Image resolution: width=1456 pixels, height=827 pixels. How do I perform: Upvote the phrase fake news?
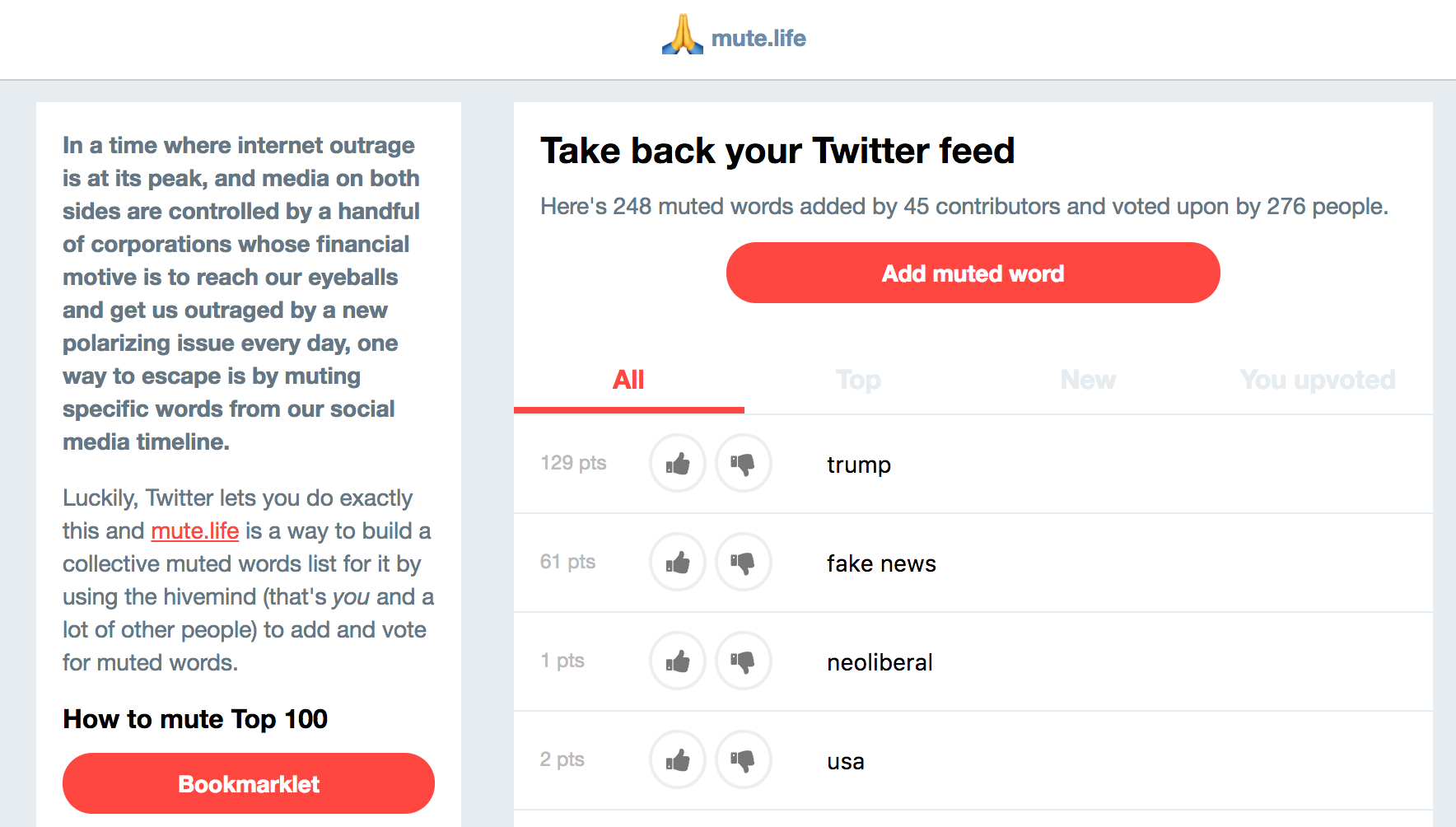[678, 563]
